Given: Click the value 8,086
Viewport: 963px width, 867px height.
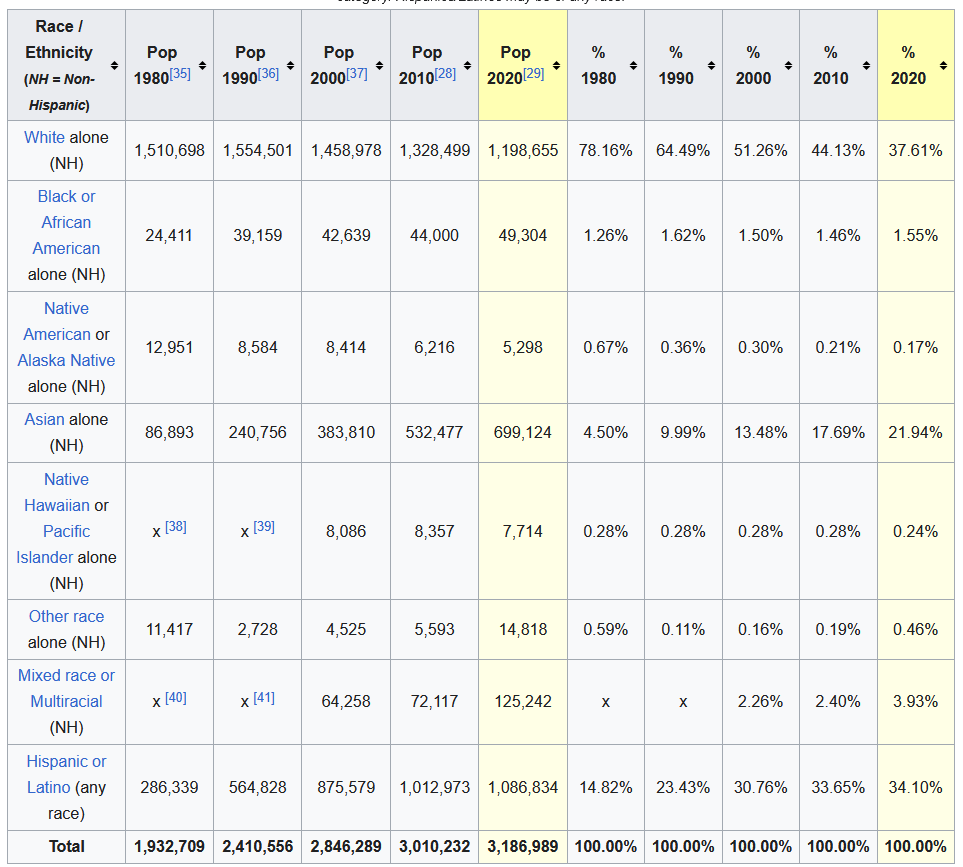Looking at the screenshot, I should point(346,532).
